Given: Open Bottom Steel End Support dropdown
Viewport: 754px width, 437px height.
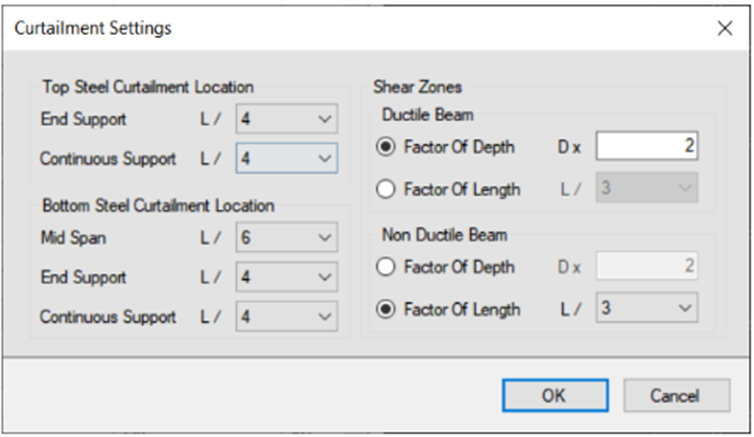Looking at the screenshot, I should coord(287,277).
